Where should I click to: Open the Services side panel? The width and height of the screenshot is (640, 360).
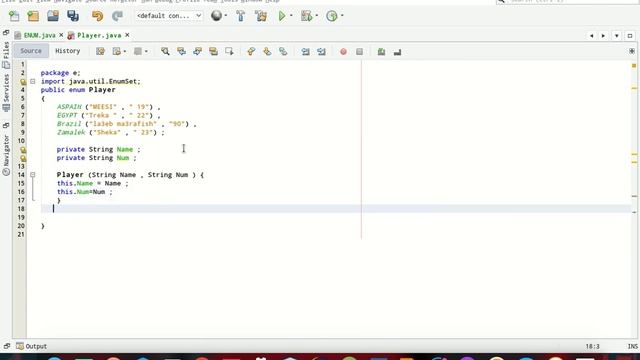(6, 93)
